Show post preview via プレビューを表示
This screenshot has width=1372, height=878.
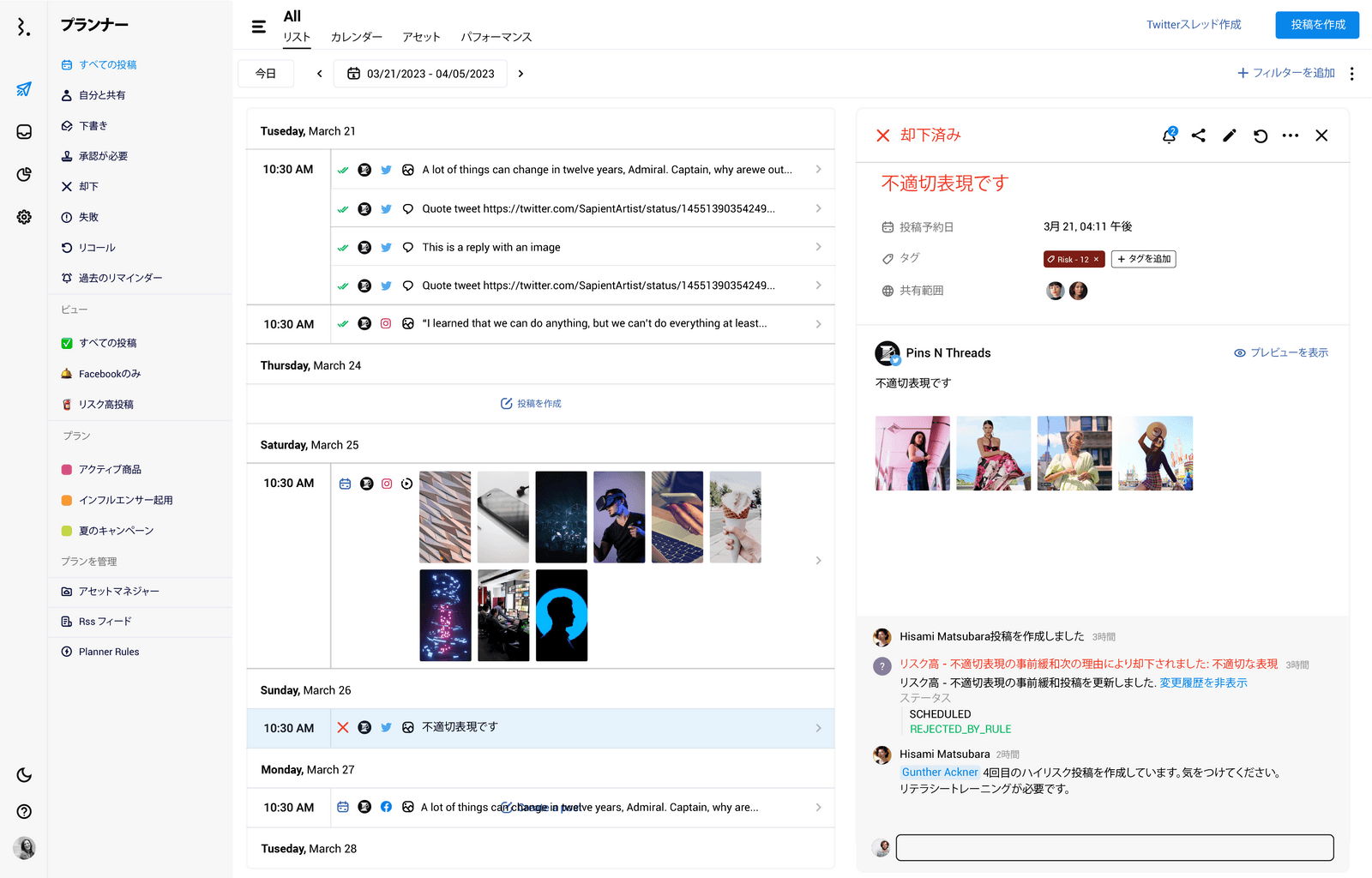(1281, 352)
